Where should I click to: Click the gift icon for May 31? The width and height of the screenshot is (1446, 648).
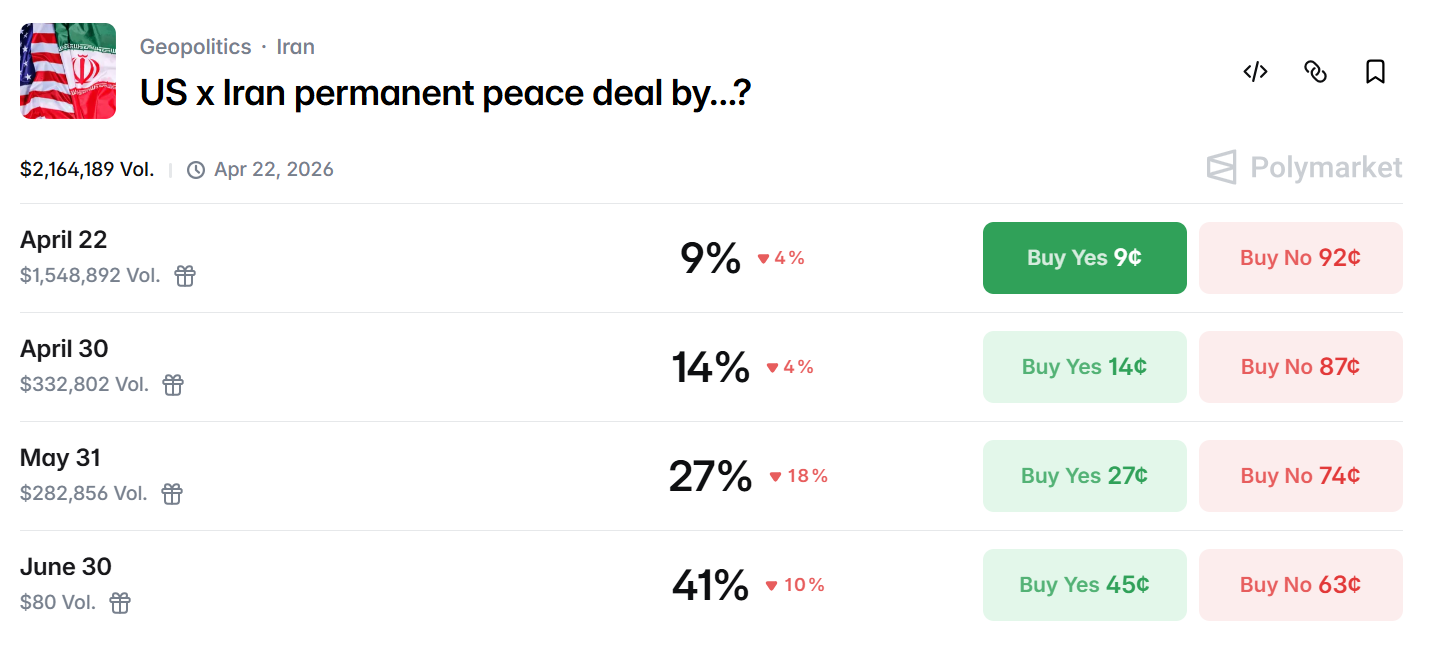[x=172, y=494]
